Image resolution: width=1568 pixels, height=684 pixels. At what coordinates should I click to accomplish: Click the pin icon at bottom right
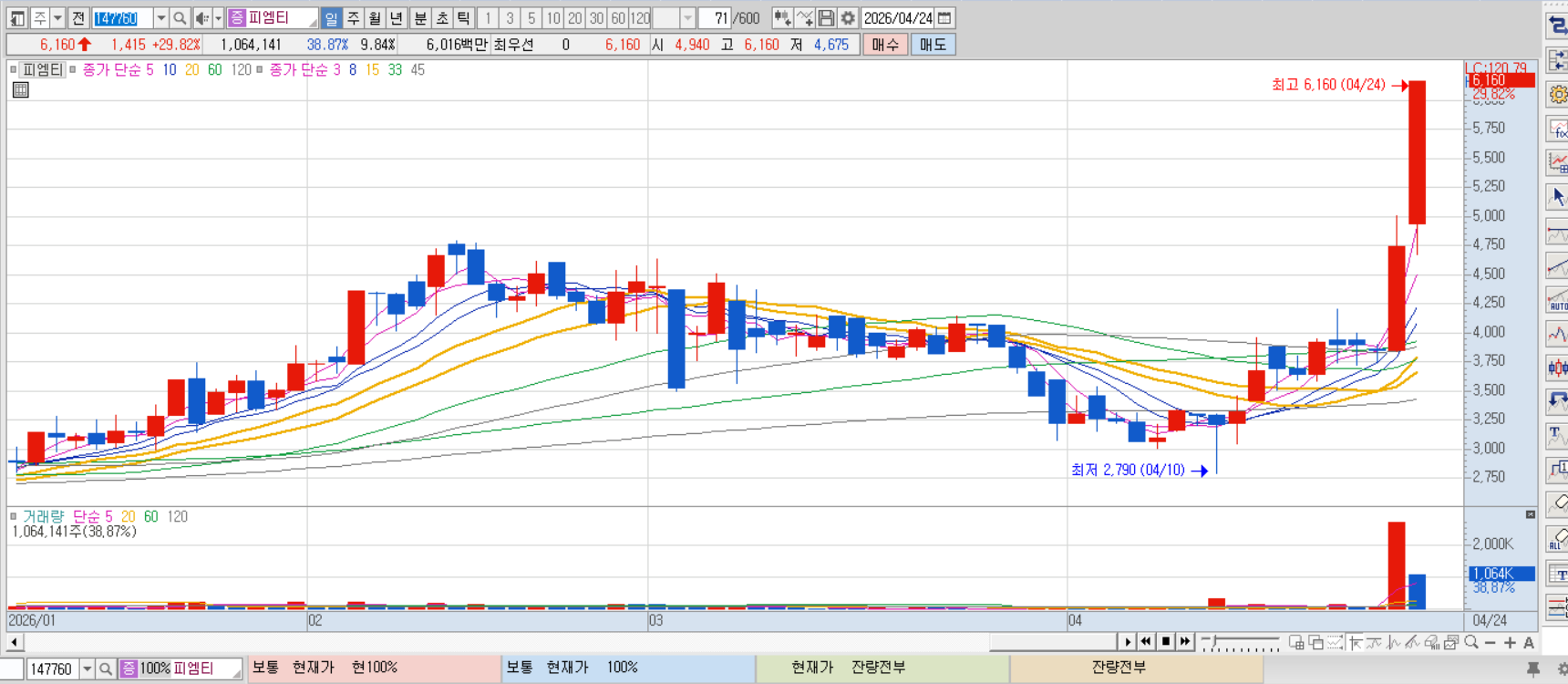[1533, 669]
